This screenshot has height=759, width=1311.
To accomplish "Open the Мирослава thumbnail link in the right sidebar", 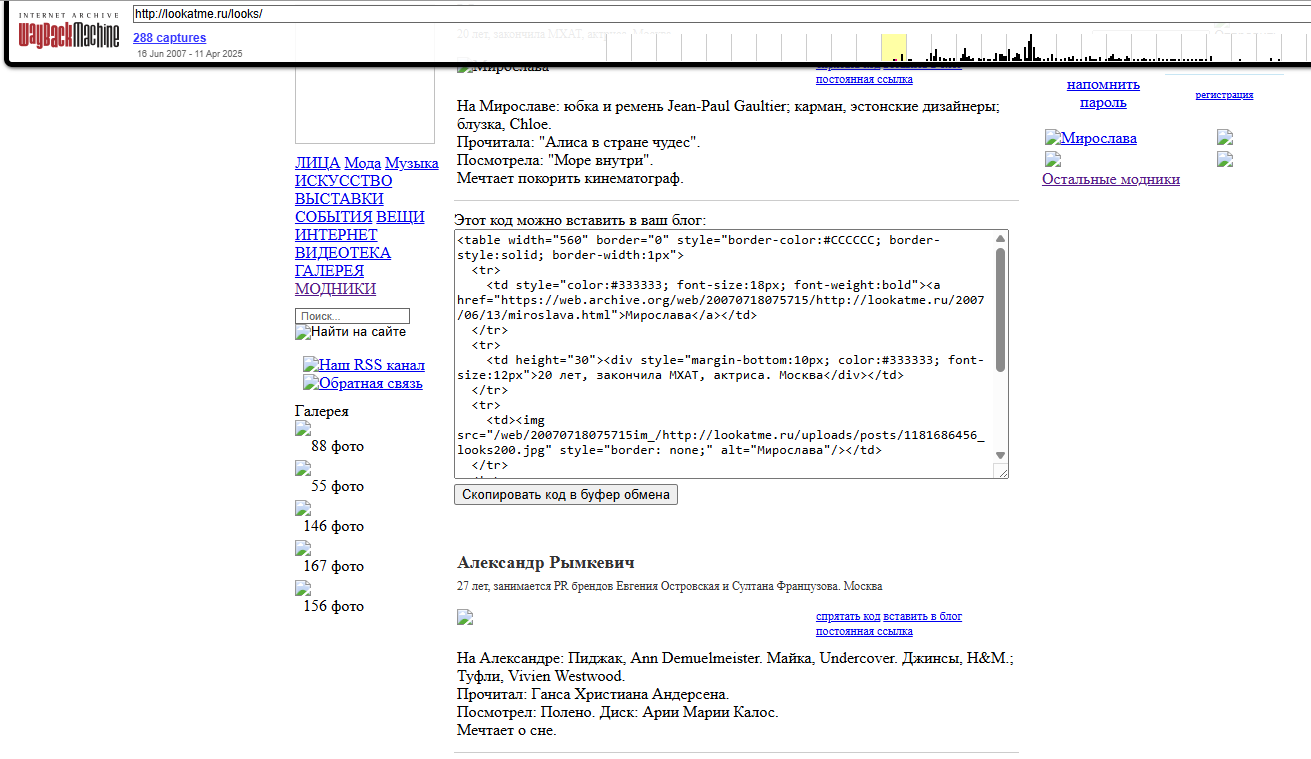I will (x=1091, y=138).
